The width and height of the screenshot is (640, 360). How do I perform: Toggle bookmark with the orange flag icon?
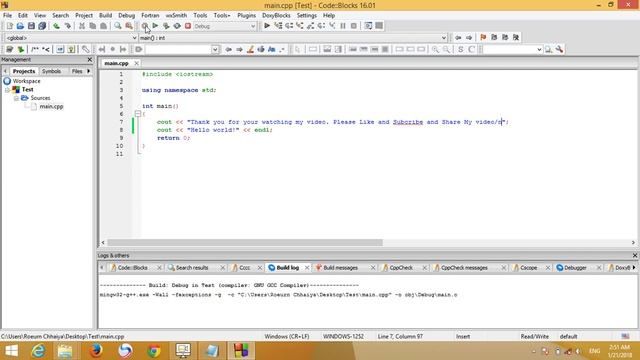(483, 37)
